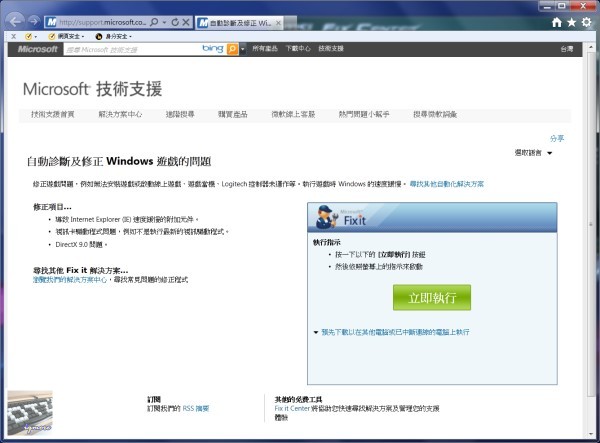Click the green 立即執行 button
This screenshot has height=443, width=600.
(432, 297)
